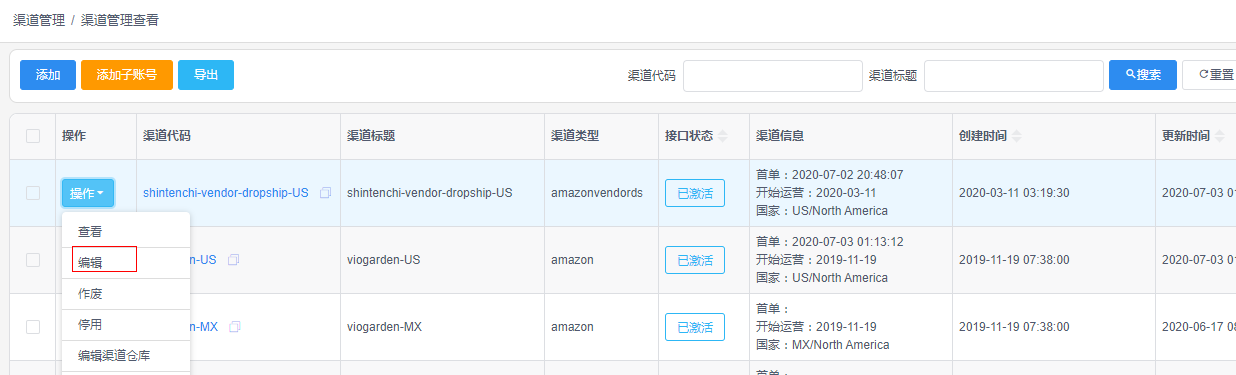Click the blue 添加 button
The width and height of the screenshot is (1236, 375).
coord(48,75)
